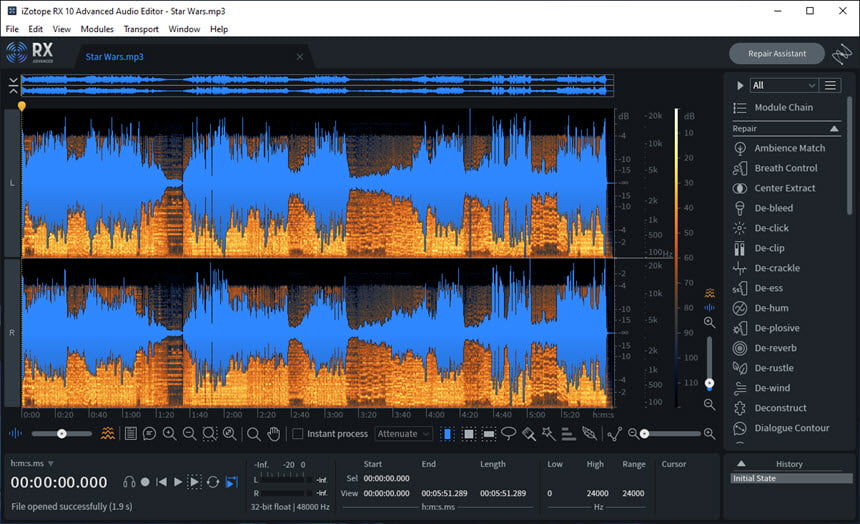Screen dimensions: 860x524
Task: Open the Edit menu
Action: [x=36, y=29]
